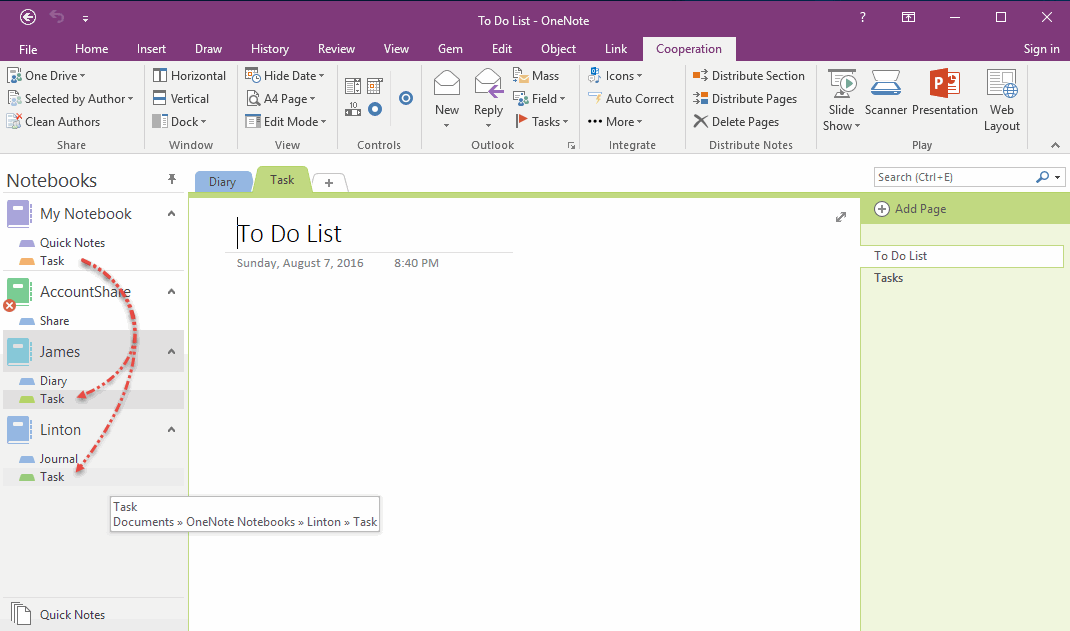Select the To Do List page entry
The height and width of the screenshot is (631, 1070).
click(x=961, y=256)
